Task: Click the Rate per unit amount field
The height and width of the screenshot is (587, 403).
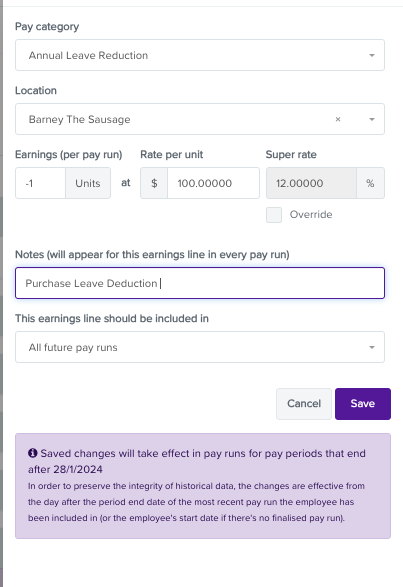Action: pyautogui.click(x=213, y=183)
